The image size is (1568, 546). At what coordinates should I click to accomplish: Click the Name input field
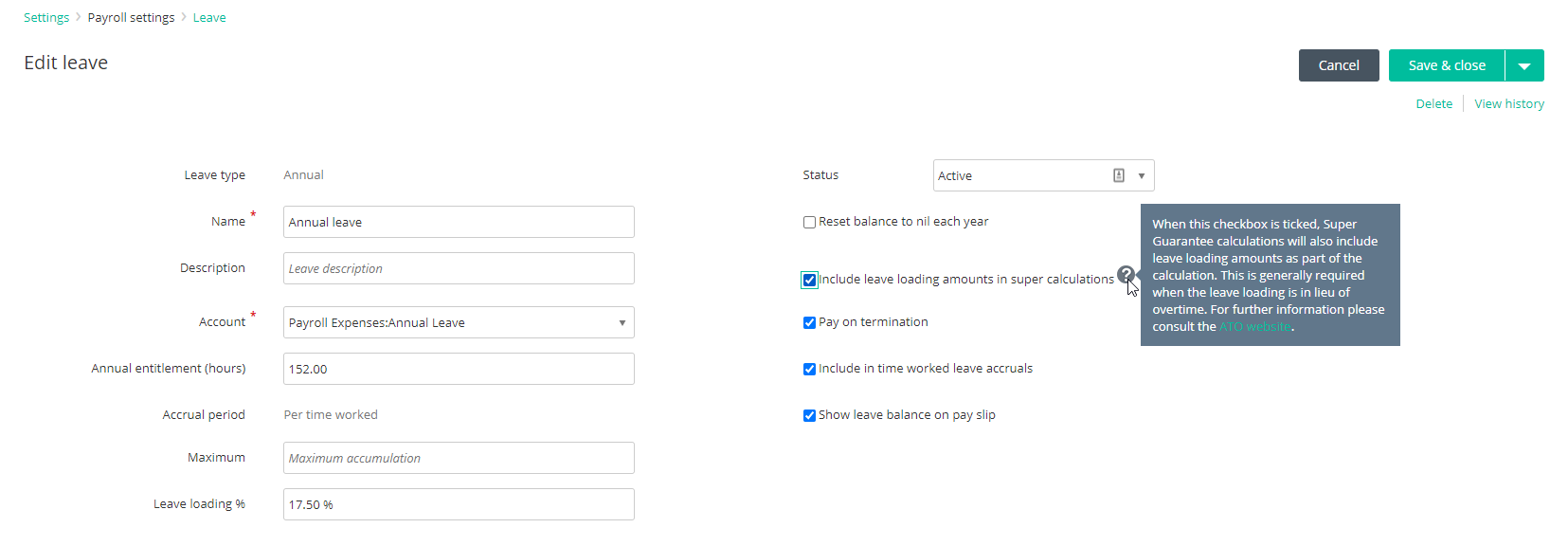[x=459, y=222]
